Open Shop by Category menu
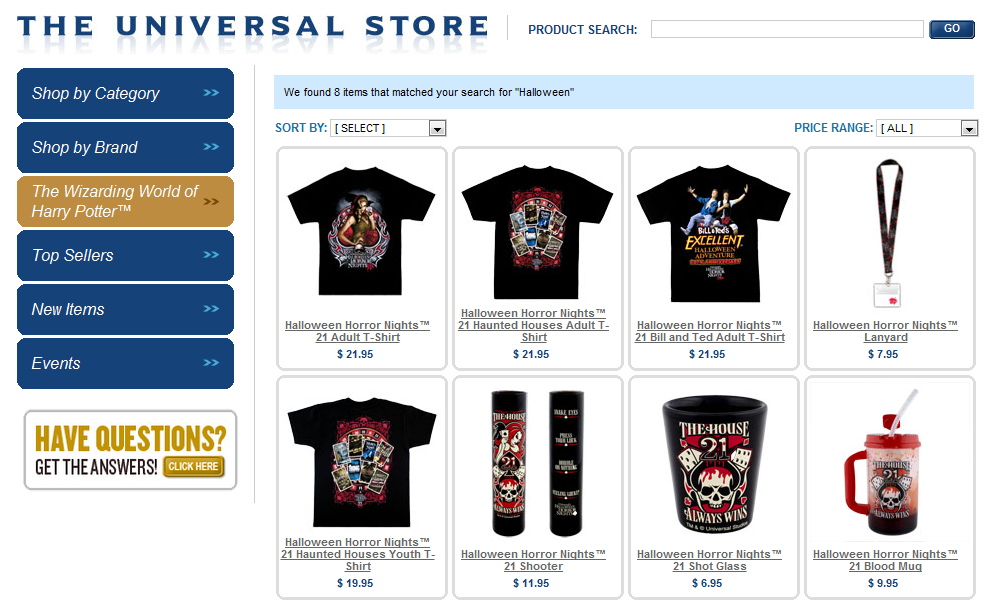 point(125,94)
